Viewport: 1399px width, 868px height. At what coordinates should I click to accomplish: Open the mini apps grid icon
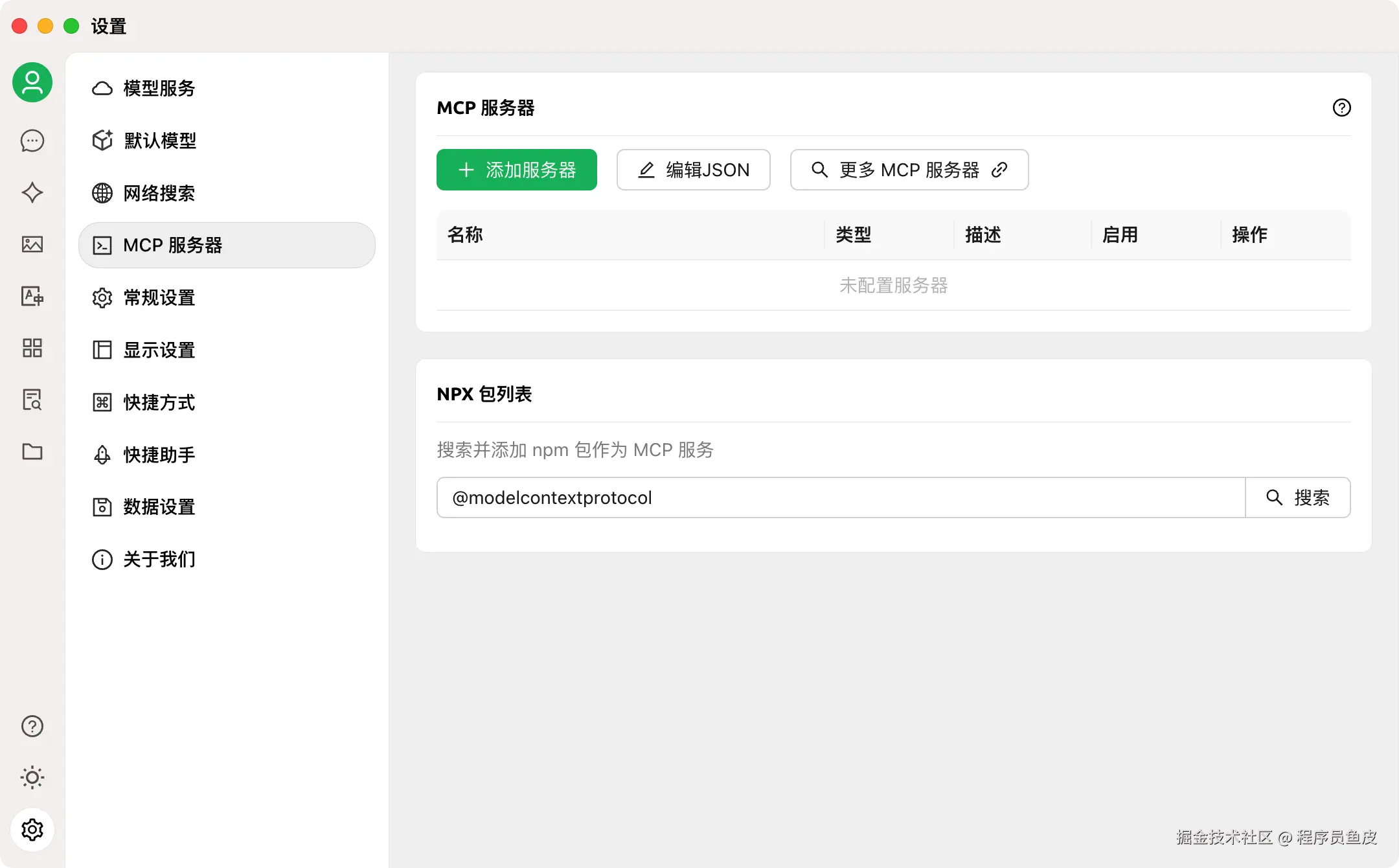pos(32,348)
